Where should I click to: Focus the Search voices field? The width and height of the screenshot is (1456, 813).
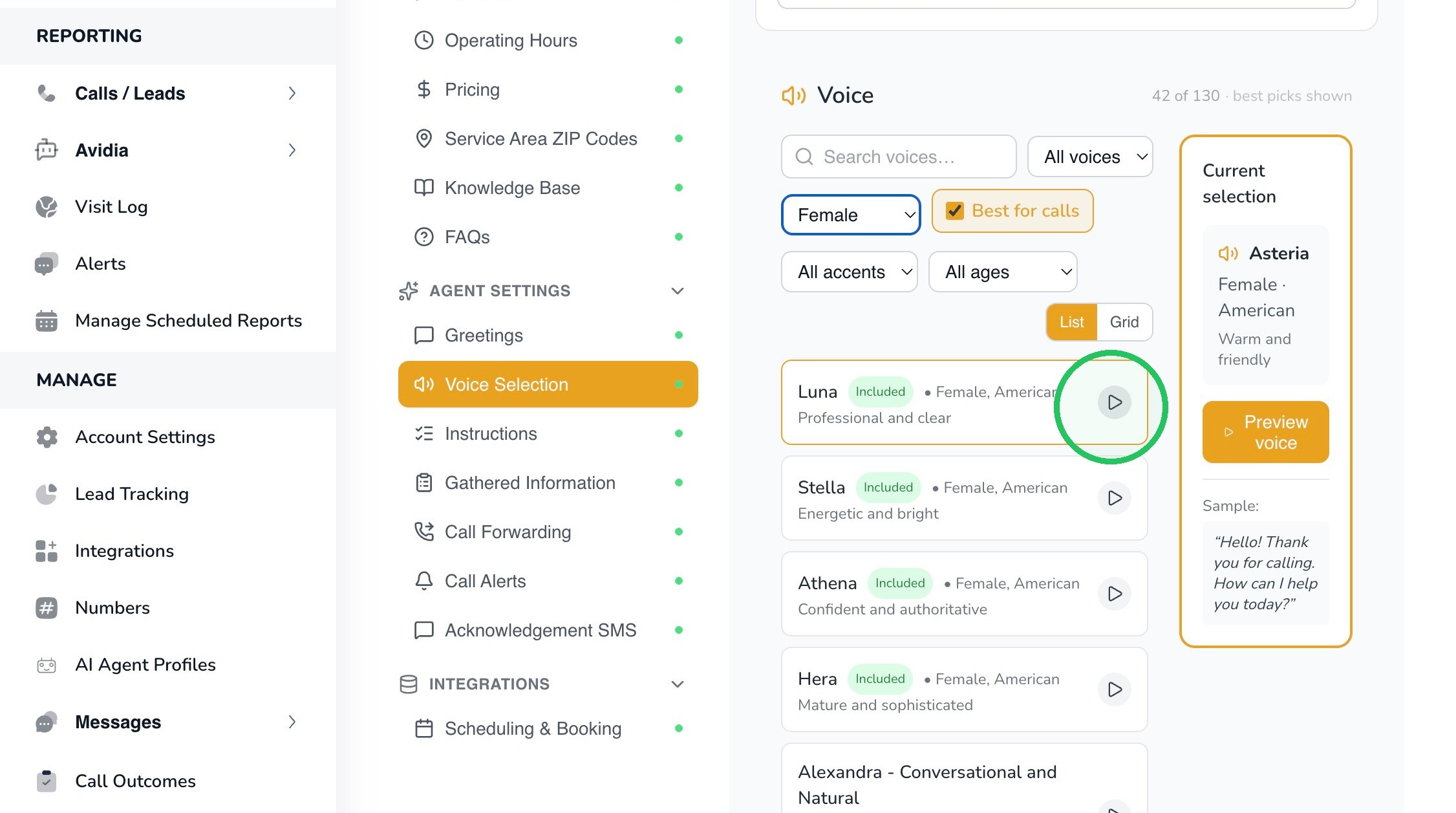point(899,157)
